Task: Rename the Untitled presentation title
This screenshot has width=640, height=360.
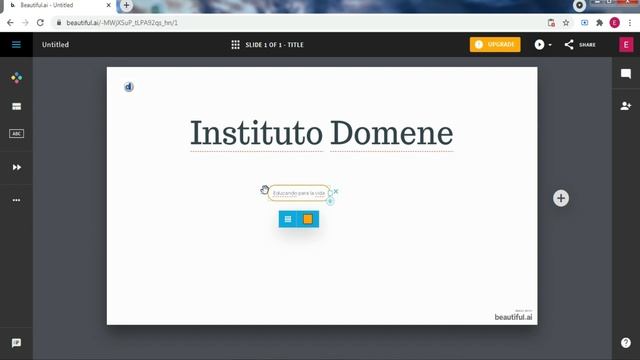Action: (x=56, y=44)
